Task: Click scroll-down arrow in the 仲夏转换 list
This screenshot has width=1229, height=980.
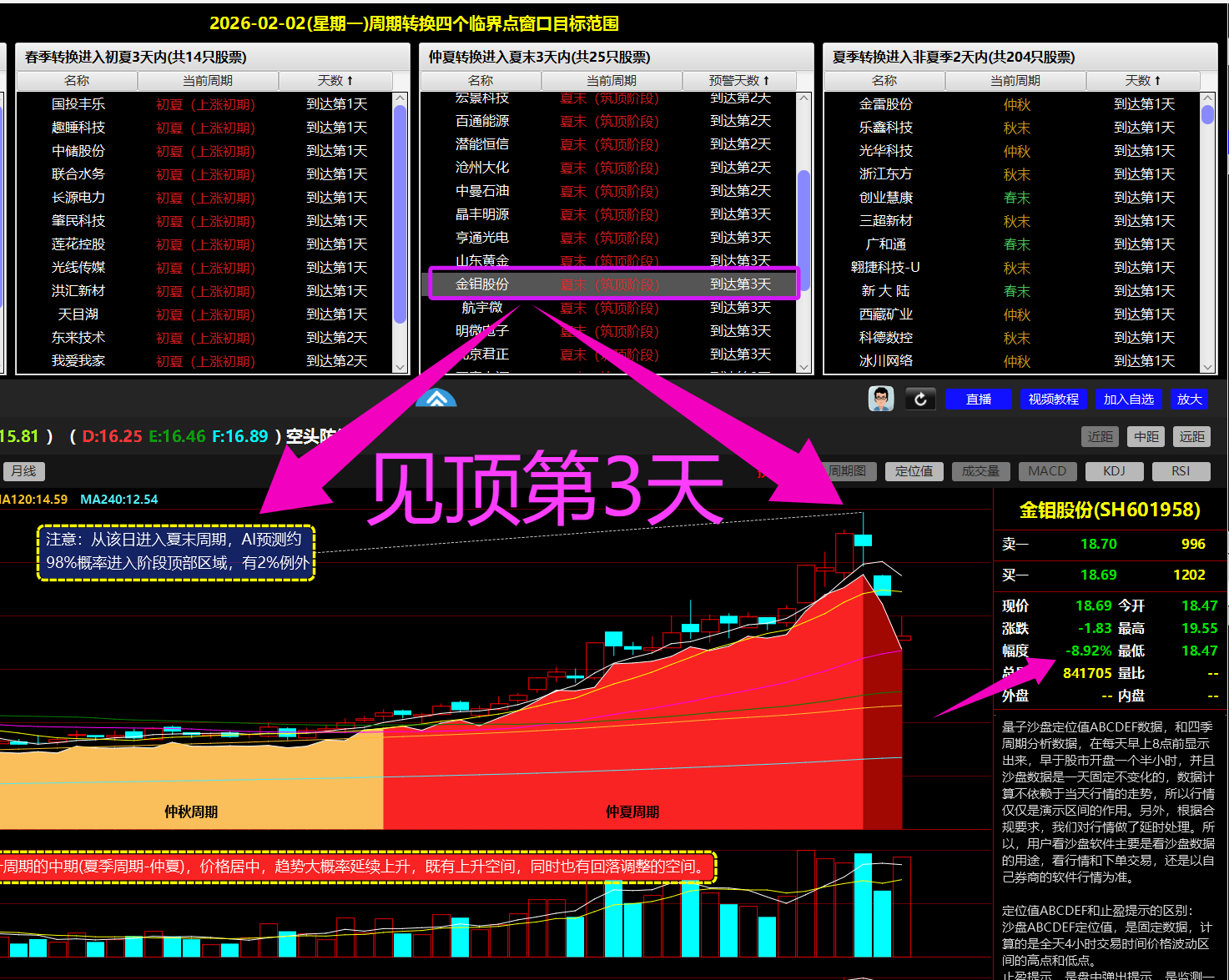Action: coord(804,367)
